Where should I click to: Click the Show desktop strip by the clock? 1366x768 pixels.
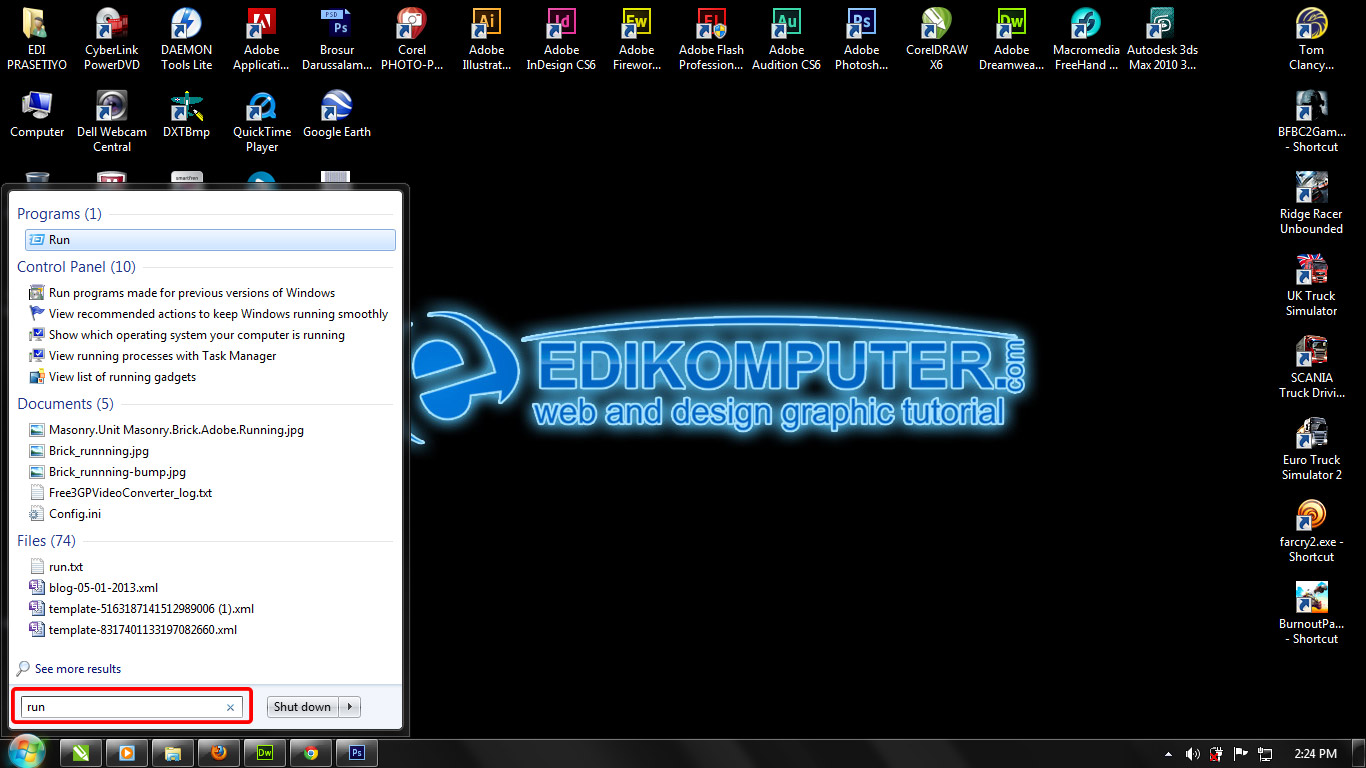coord(1359,754)
